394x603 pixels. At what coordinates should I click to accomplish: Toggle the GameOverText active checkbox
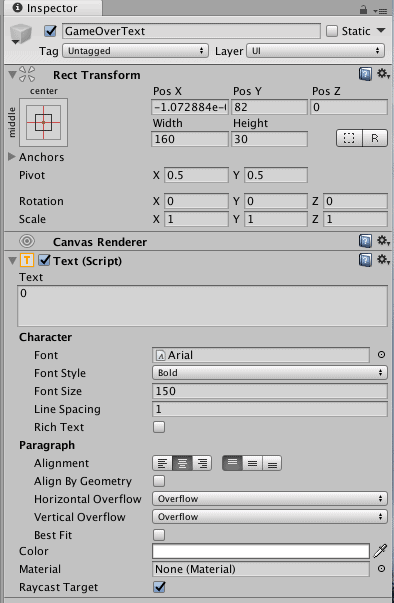point(50,31)
